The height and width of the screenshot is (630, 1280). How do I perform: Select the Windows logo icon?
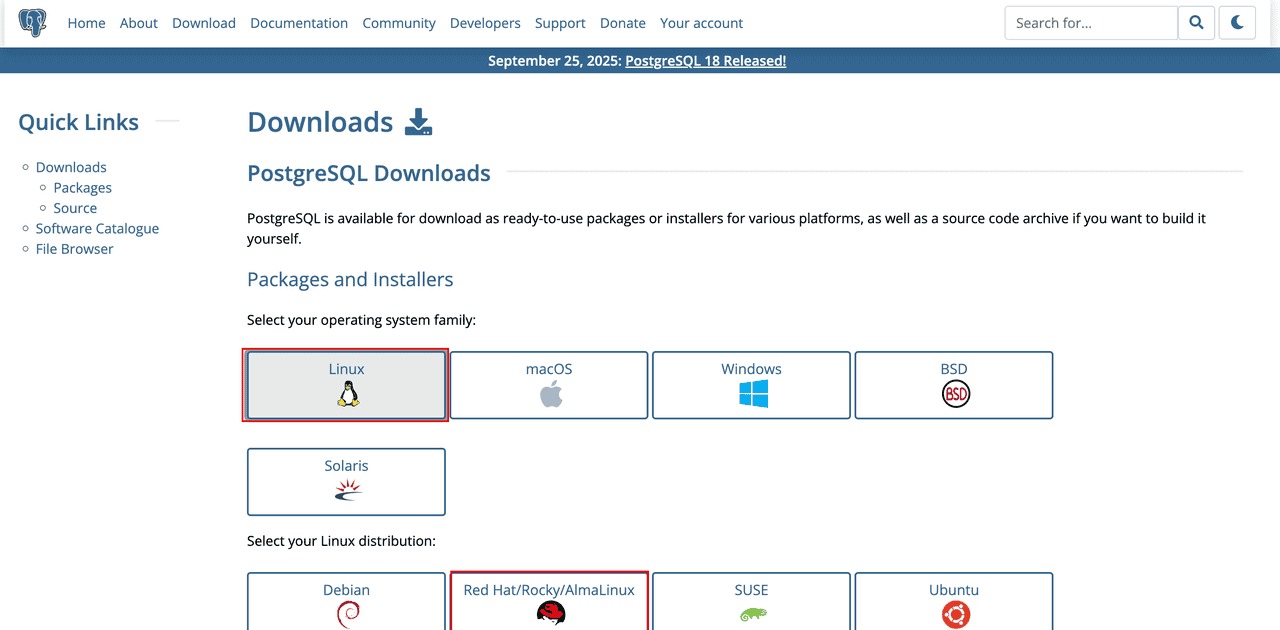pos(751,392)
